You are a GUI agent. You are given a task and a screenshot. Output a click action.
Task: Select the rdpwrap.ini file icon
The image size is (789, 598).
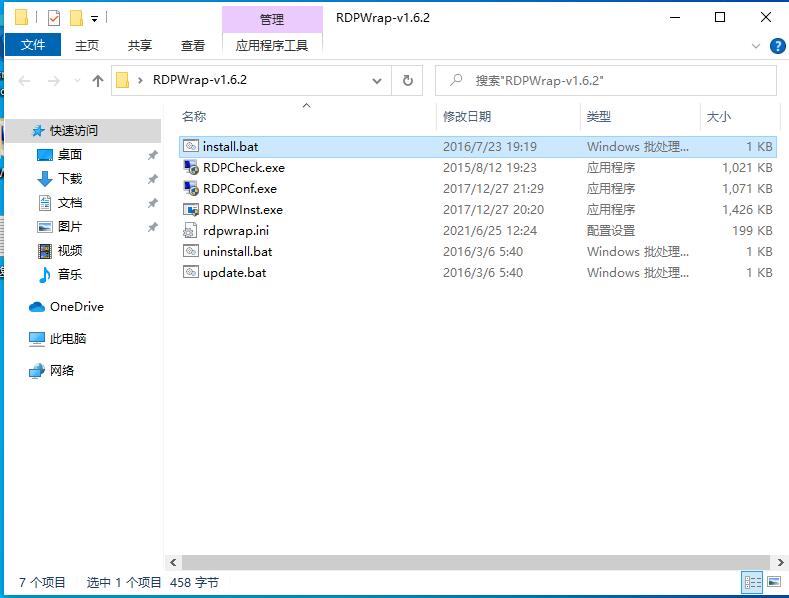pyautogui.click(x=190, y=231)
